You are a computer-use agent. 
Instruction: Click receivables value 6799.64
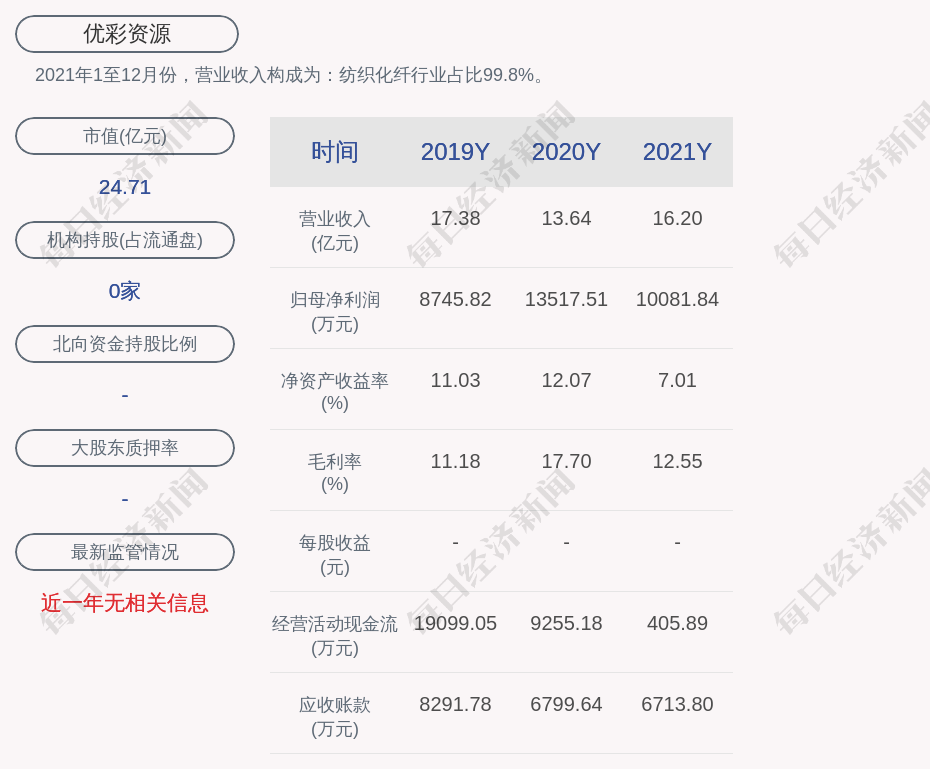[x=566, y=704]
